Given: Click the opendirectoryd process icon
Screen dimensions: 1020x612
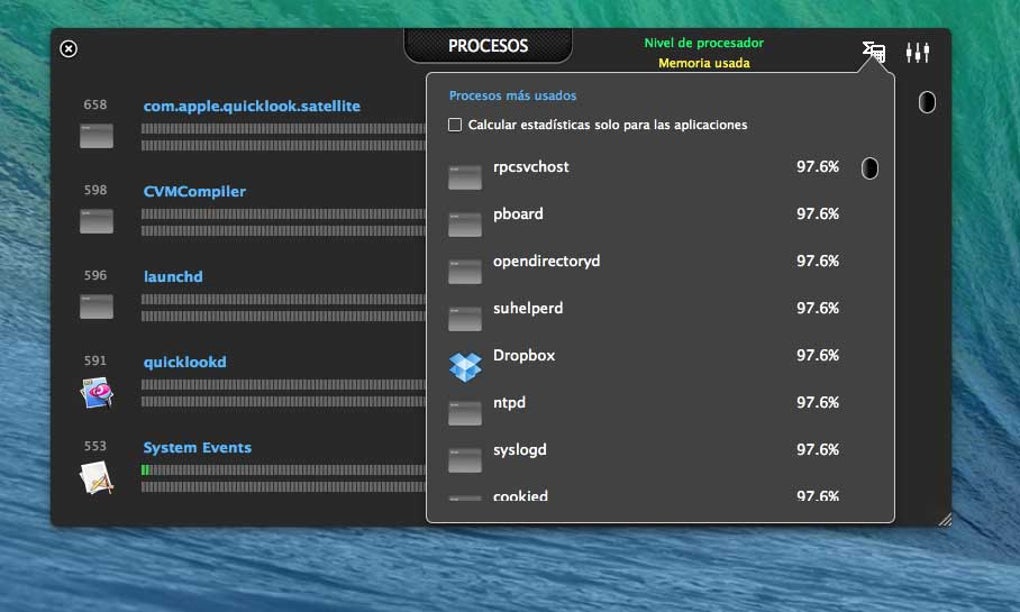Looking at the screenshot, I should pos(465,271).
